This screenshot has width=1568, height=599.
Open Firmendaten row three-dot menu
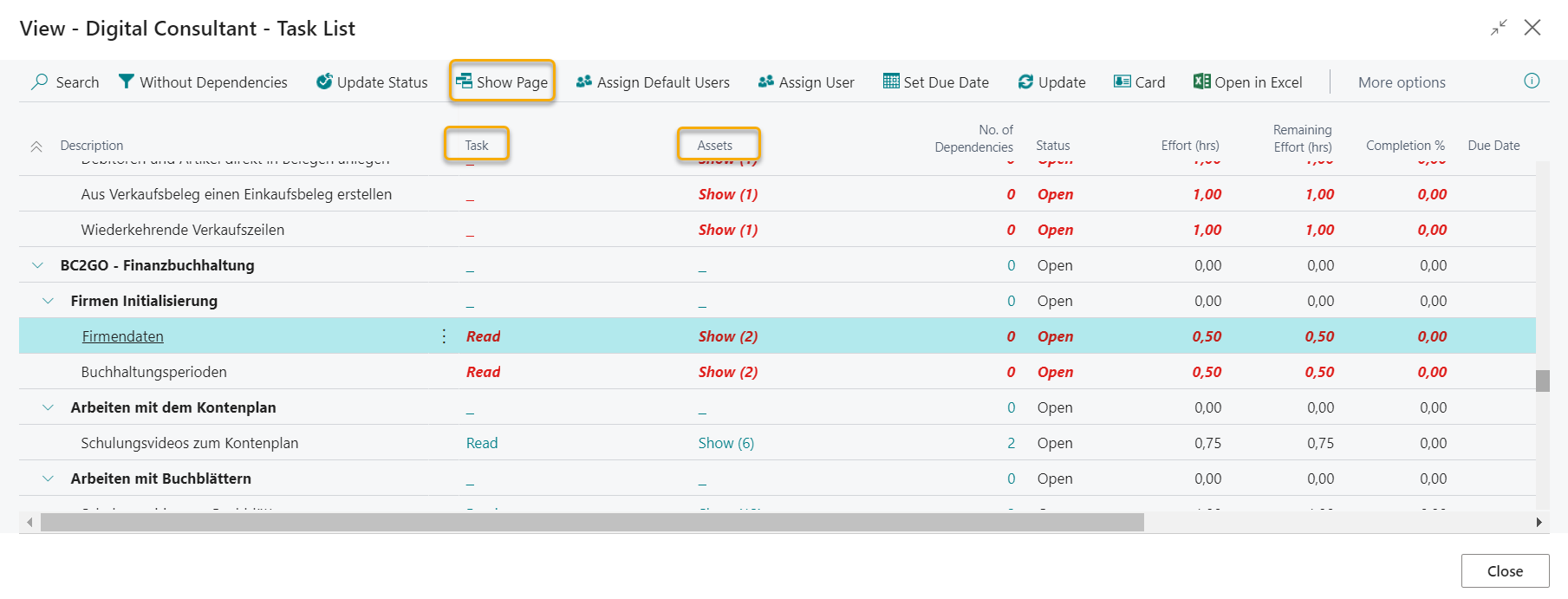point(444,336)
